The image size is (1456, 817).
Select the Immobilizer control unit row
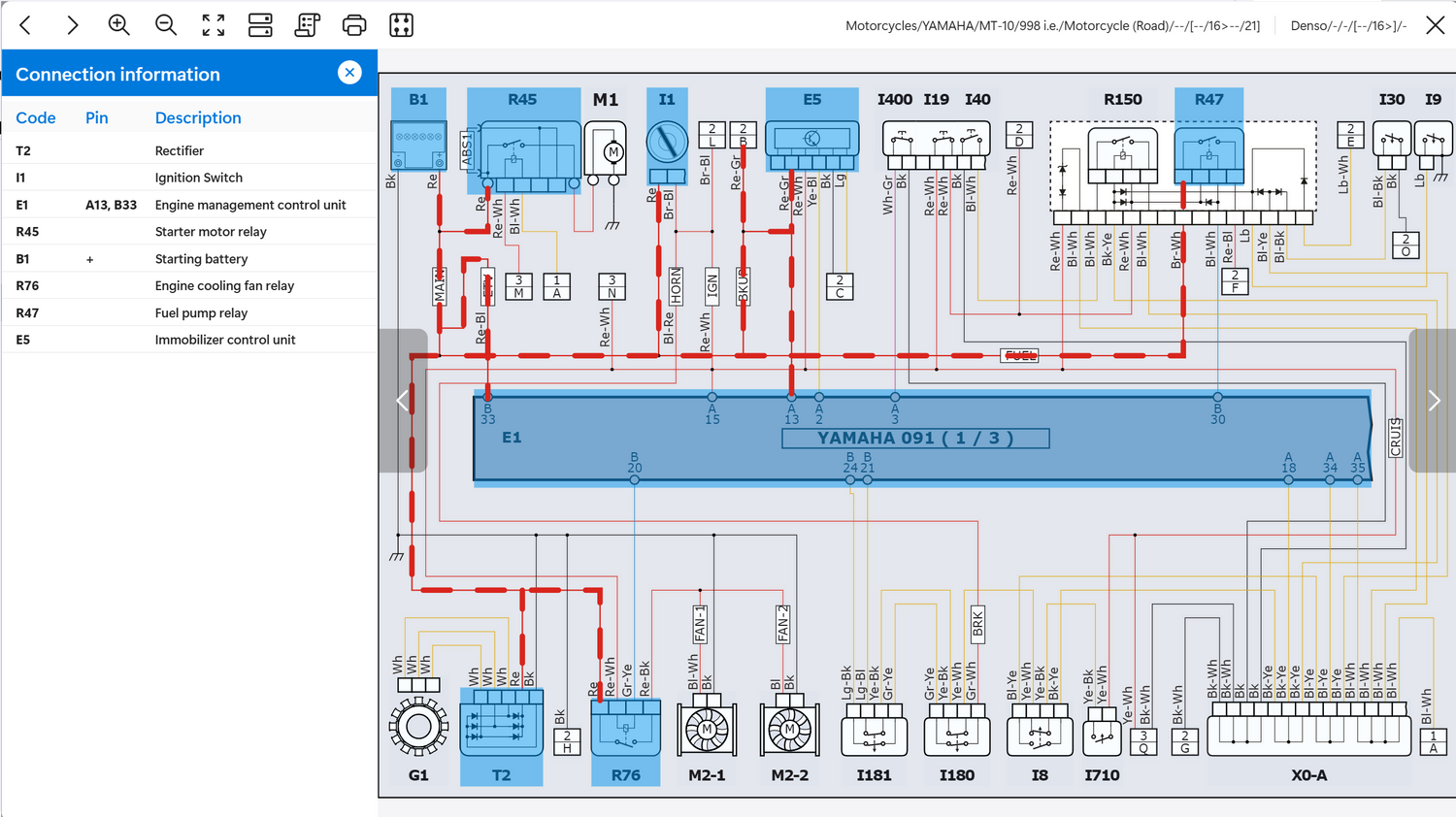189,340
